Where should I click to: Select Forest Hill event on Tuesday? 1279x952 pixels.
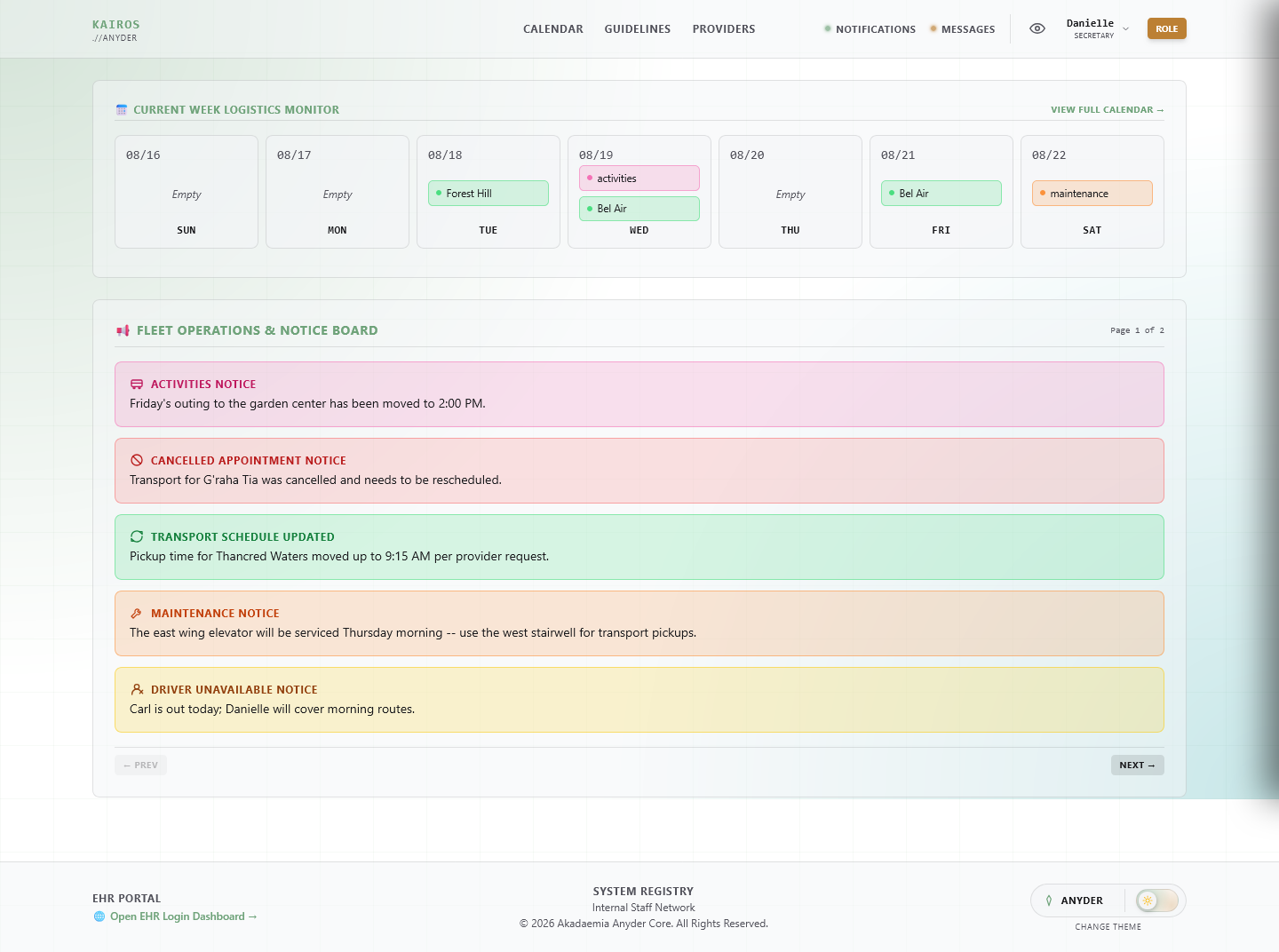pyautogui.click(x=489, y=194)
